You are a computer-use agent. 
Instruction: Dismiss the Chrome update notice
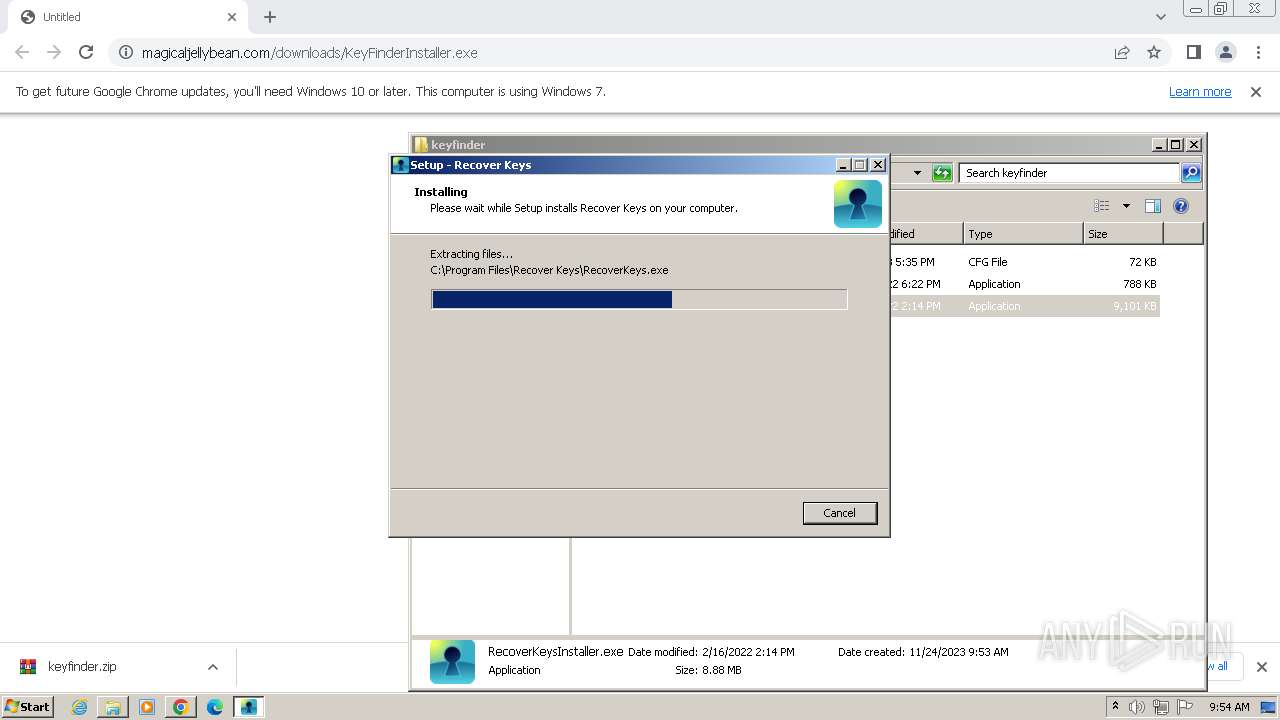coord(1256,91)
